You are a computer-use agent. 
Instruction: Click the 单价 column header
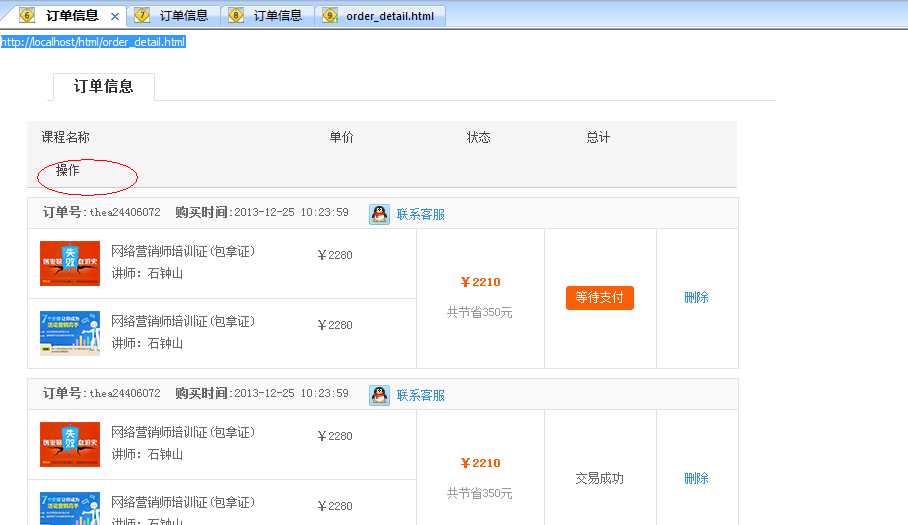pos(341,137)
